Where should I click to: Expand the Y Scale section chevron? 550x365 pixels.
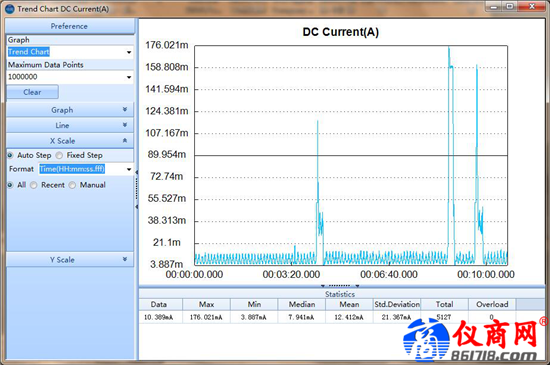(125, 259)
